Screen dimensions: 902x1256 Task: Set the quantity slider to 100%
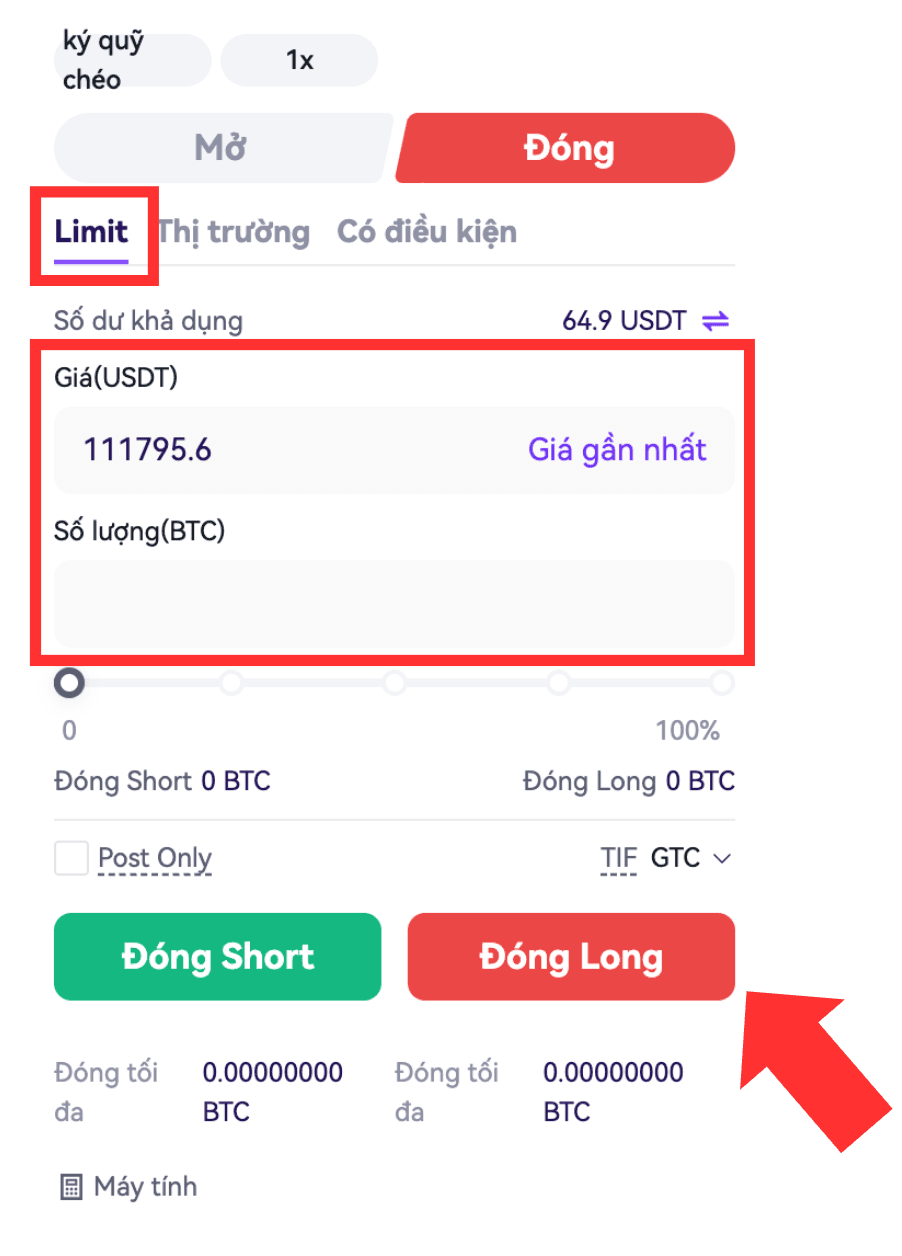coord(722,683)
